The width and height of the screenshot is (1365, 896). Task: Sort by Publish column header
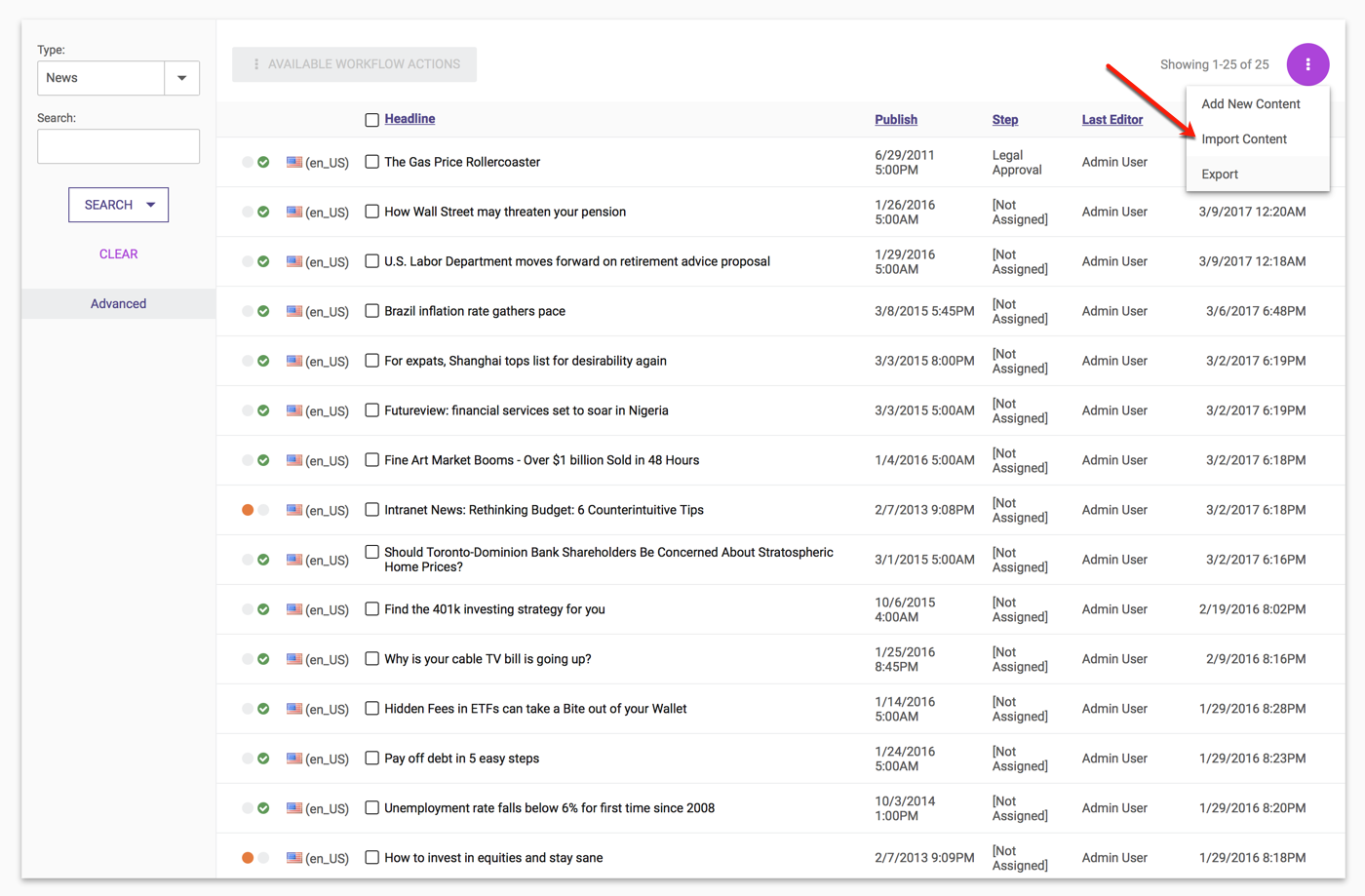click(895, 120)
